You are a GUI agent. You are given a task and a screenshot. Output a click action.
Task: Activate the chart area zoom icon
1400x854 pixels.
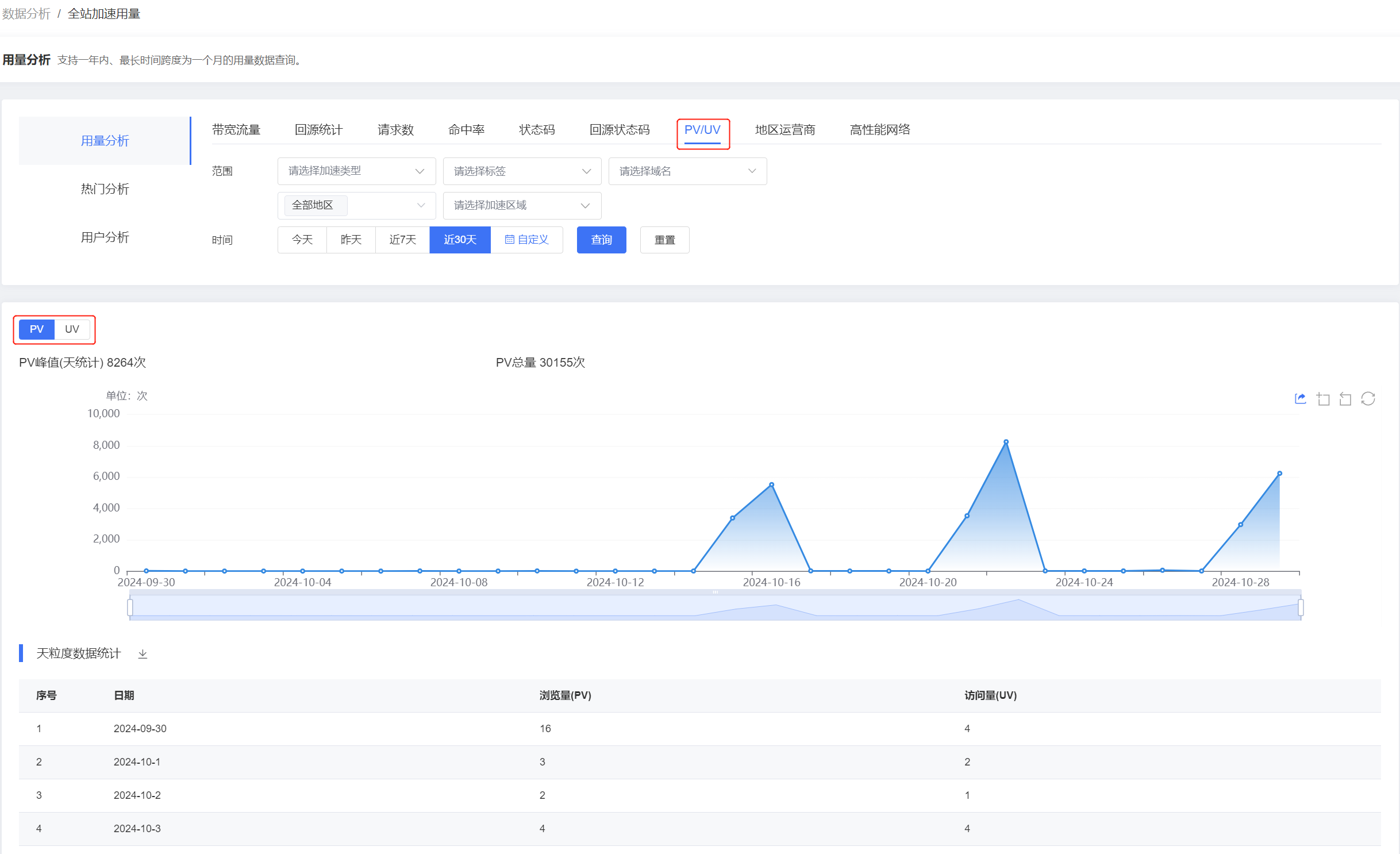pos(1323,399)
